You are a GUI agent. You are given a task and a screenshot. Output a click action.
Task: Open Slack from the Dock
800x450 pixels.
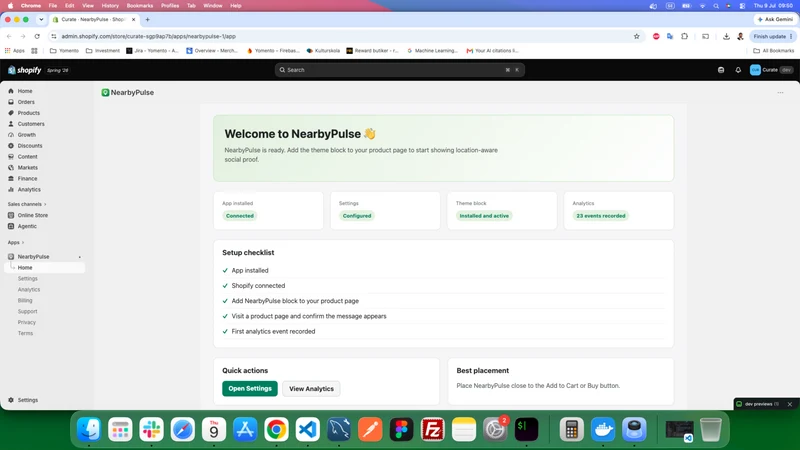coord(152,429)
